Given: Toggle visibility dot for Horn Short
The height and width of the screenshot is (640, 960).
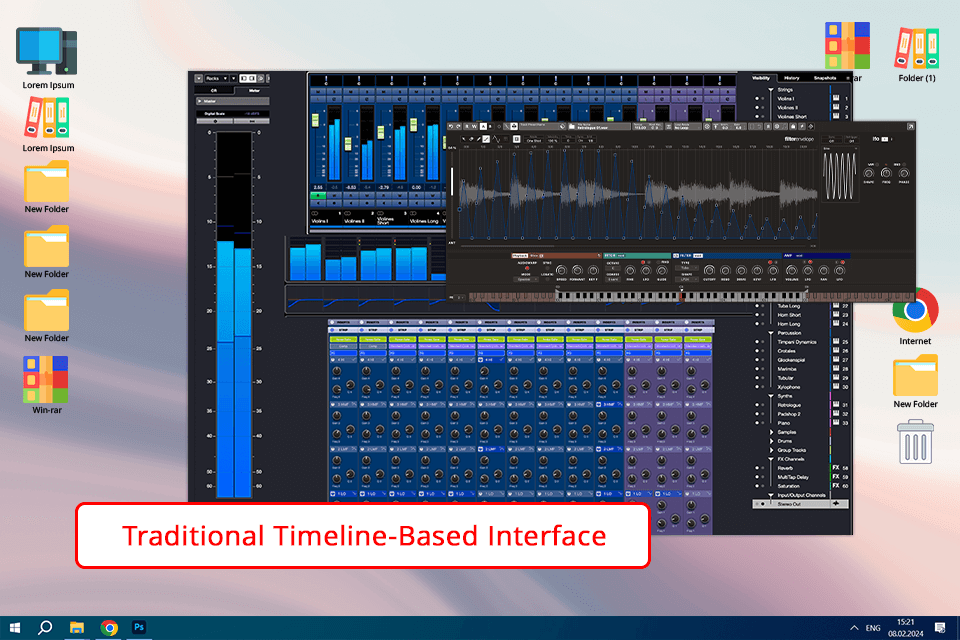Looking at the screenshot, I should [x=757, y=315].
